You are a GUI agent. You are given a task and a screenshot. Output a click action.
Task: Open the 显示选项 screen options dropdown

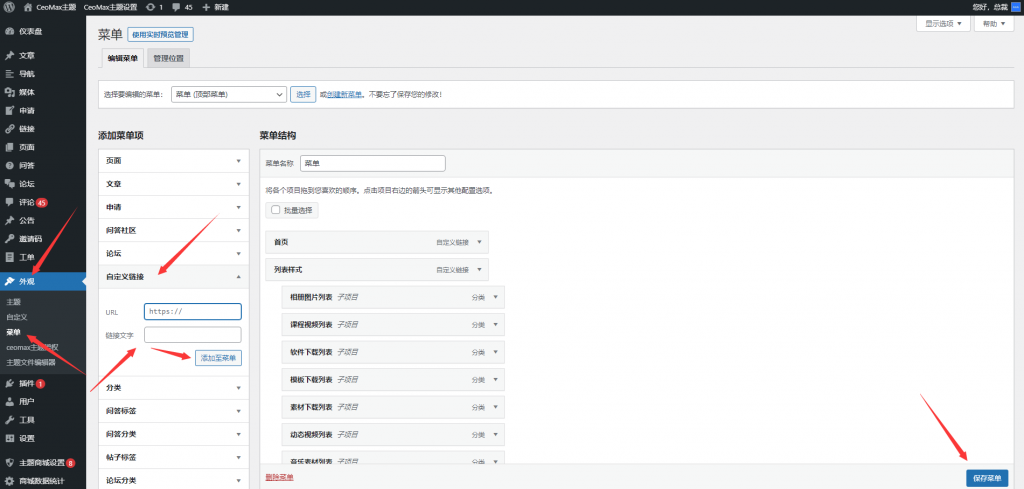[943, 24]
